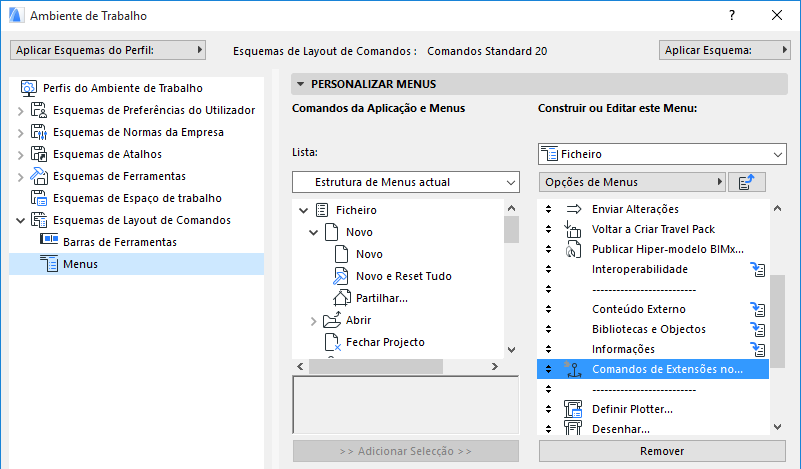Click the drag handle beside Conteúdo Externo
This screenshot has height=469, width=801.
[x=548, y=309]
